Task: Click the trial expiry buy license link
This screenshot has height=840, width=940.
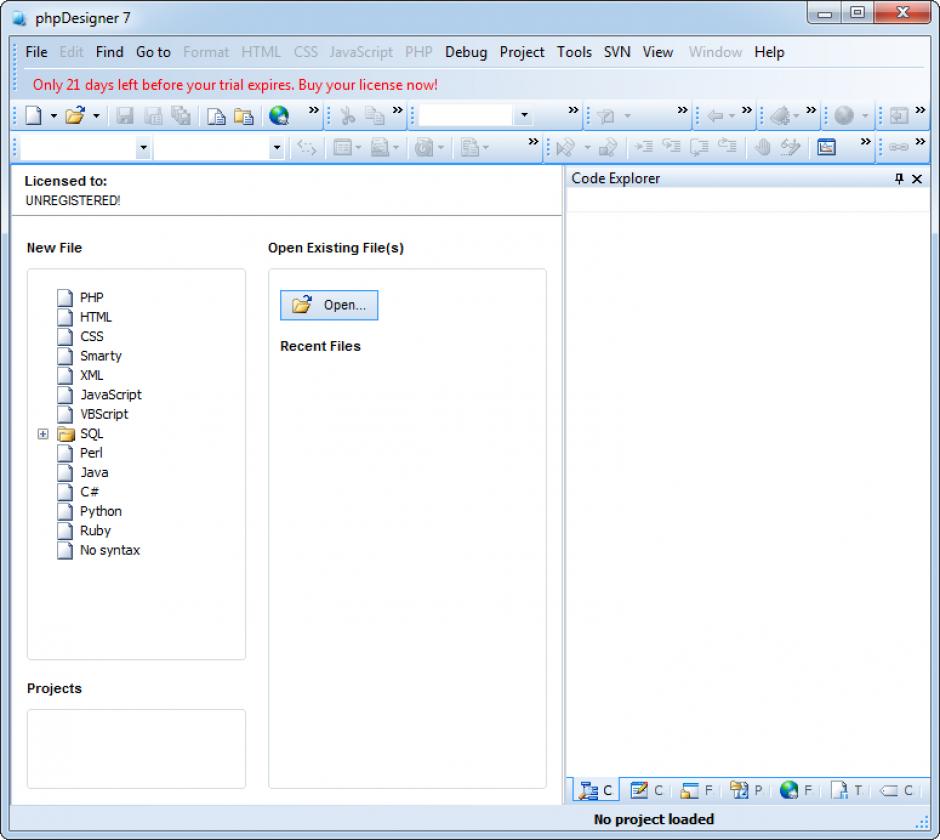Action: (x=235, y=85)
